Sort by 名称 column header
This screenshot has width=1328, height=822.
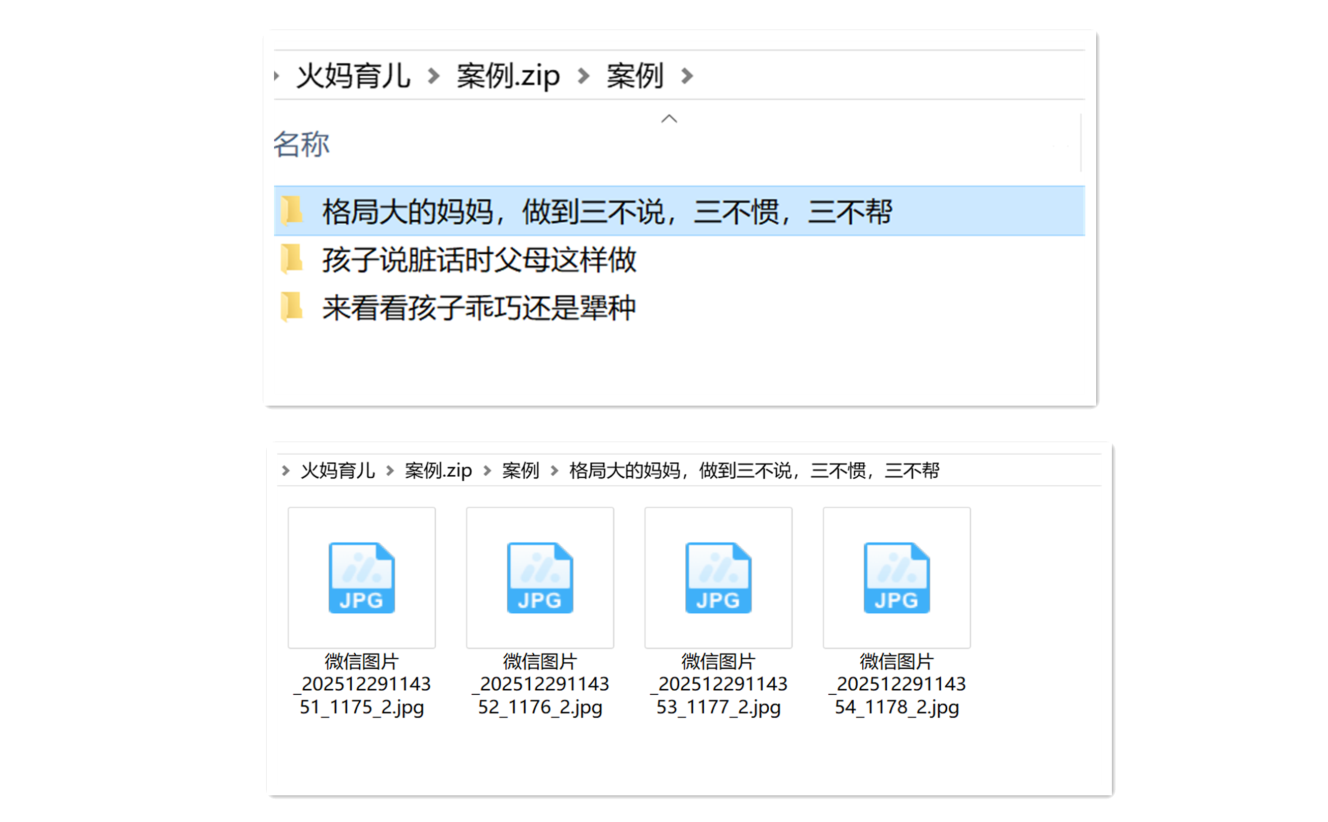point(301,144)
